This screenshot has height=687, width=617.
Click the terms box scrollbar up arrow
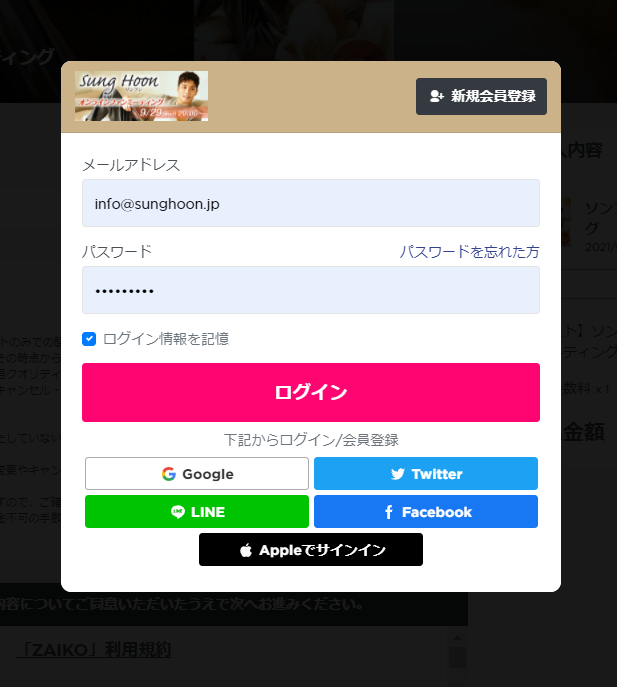coord(457,637)
